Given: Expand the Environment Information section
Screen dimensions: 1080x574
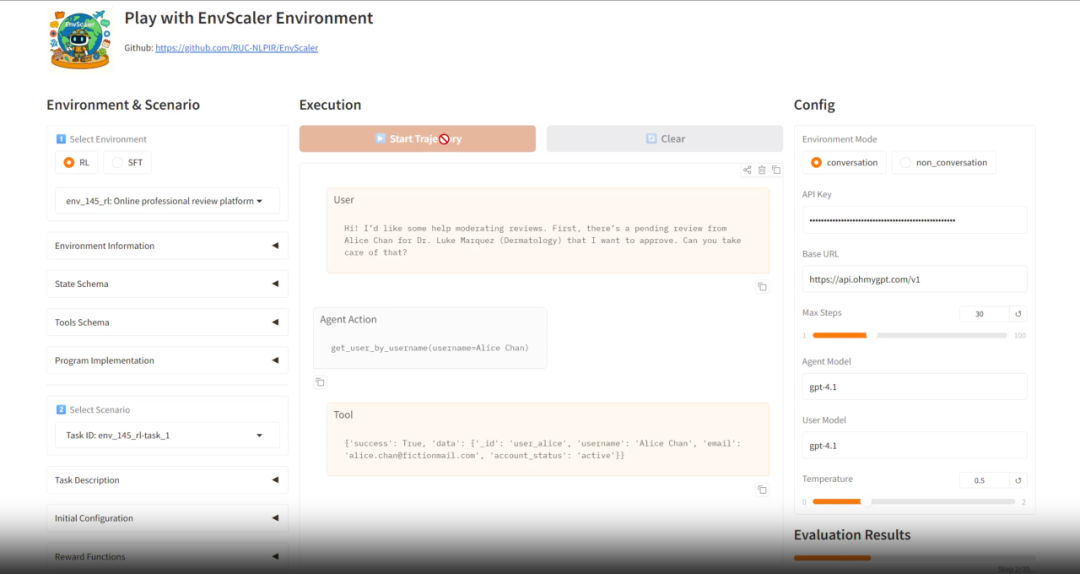Looking at the screenshot, I should pyautogui.click(x=166, y=246).
